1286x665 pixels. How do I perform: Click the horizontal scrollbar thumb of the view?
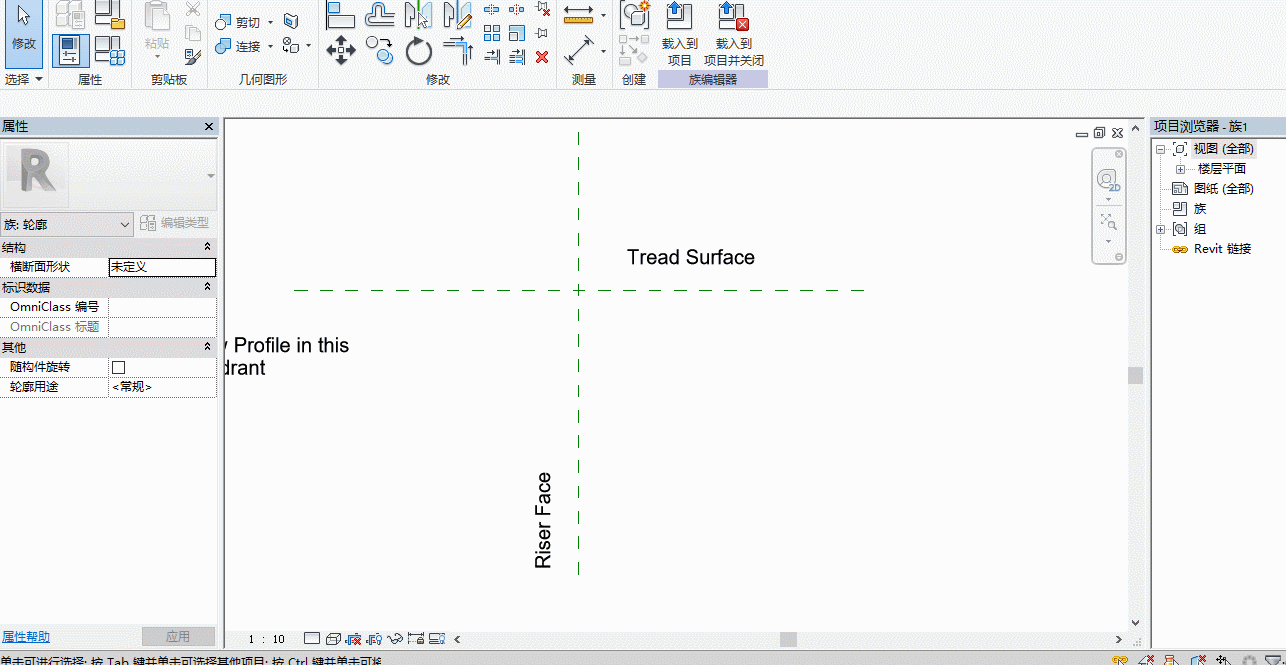pos(788,639)
